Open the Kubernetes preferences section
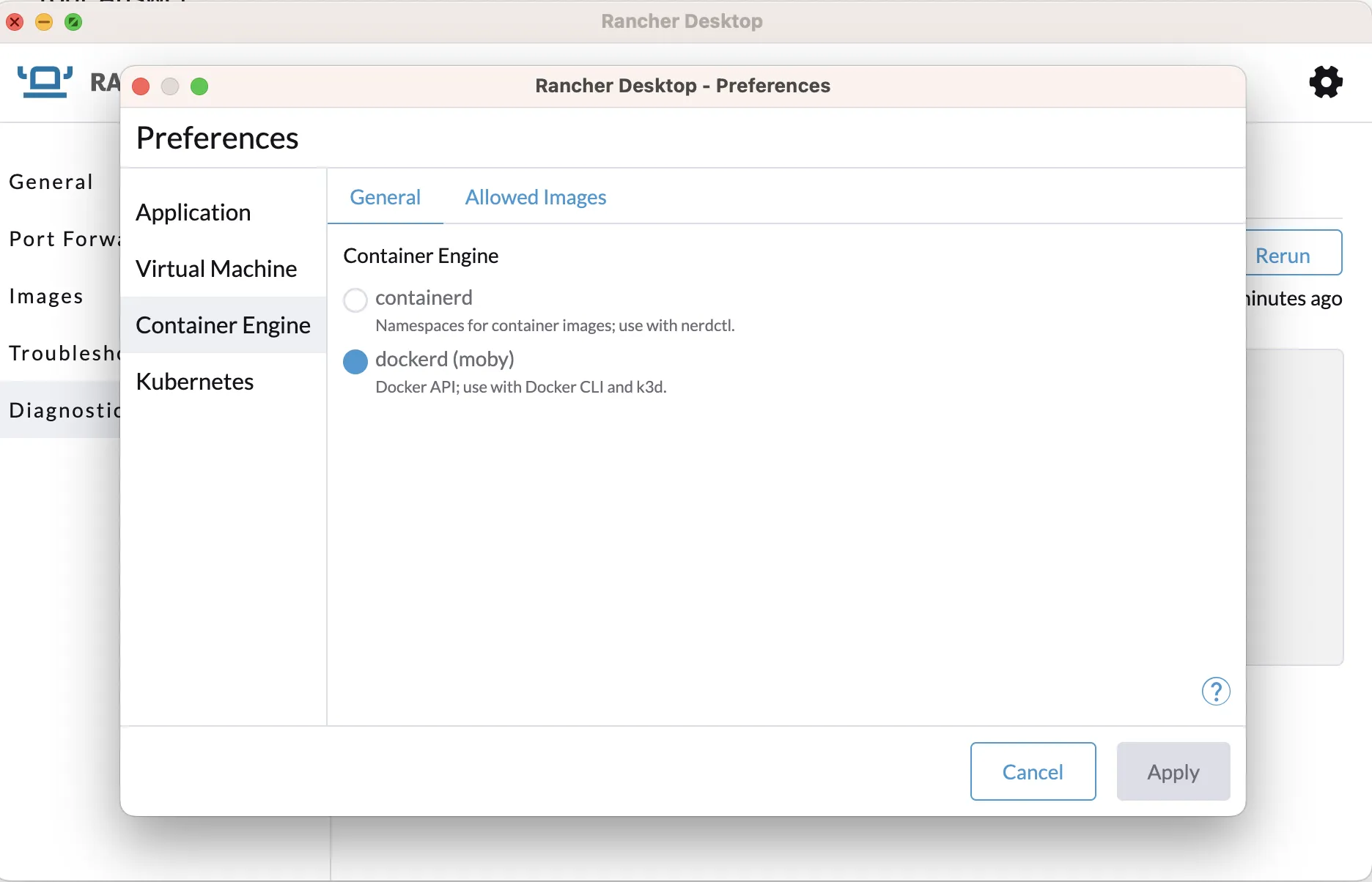 (224, 382)
